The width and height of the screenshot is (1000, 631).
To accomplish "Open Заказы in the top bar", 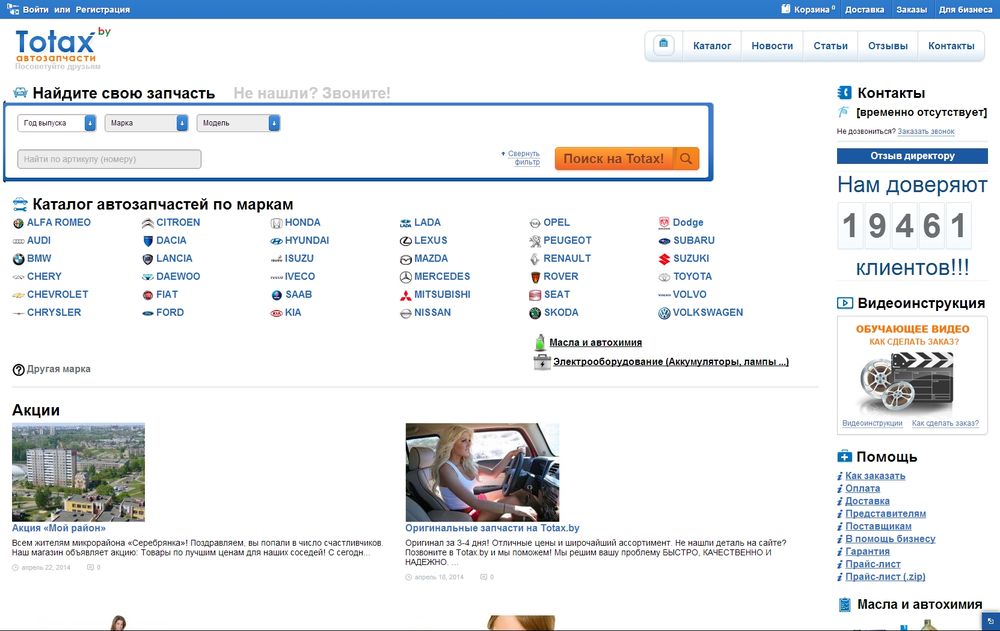I will 911,10.
